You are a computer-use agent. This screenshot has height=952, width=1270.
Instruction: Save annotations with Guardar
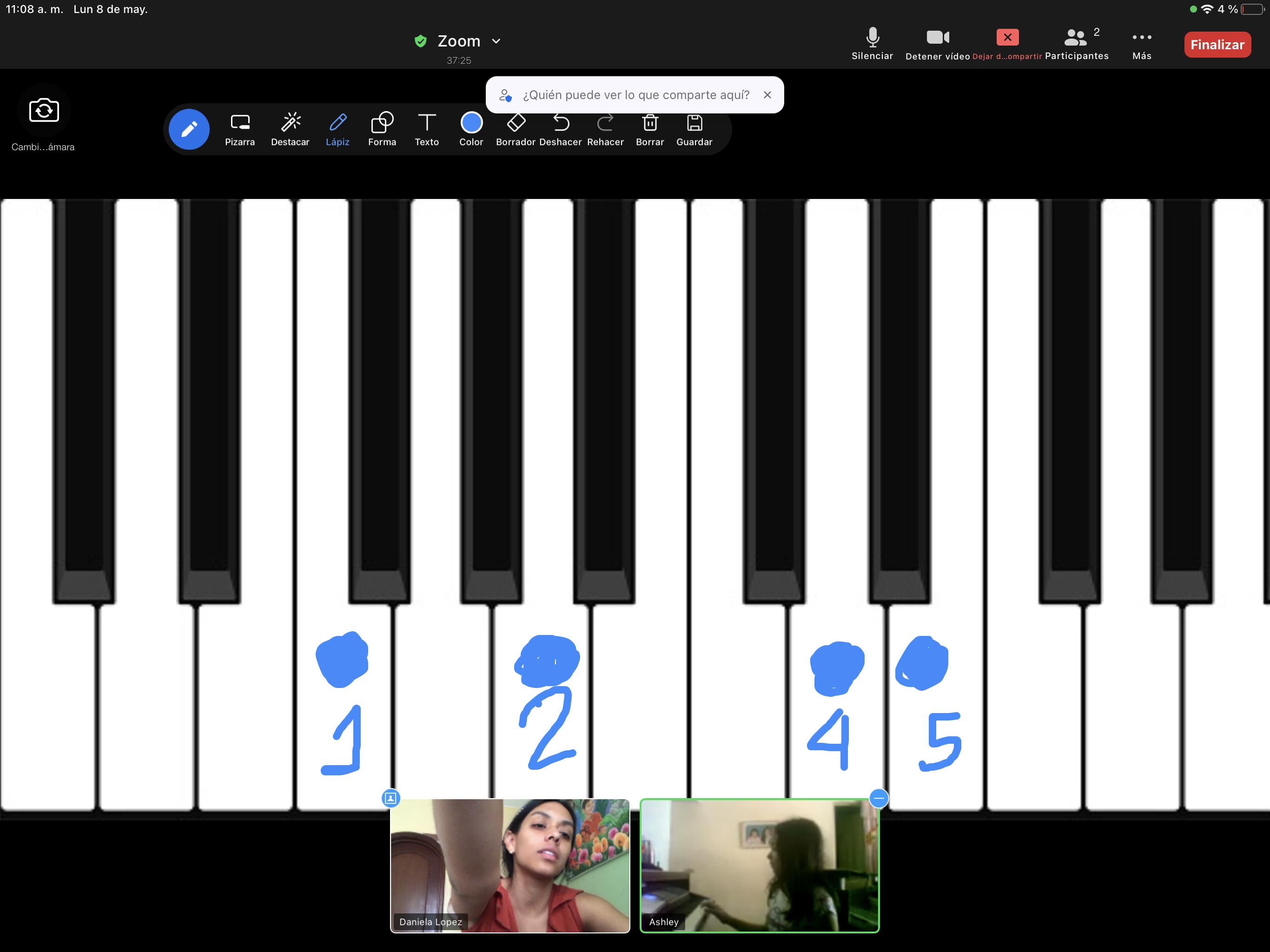click(x=694, y=129)
